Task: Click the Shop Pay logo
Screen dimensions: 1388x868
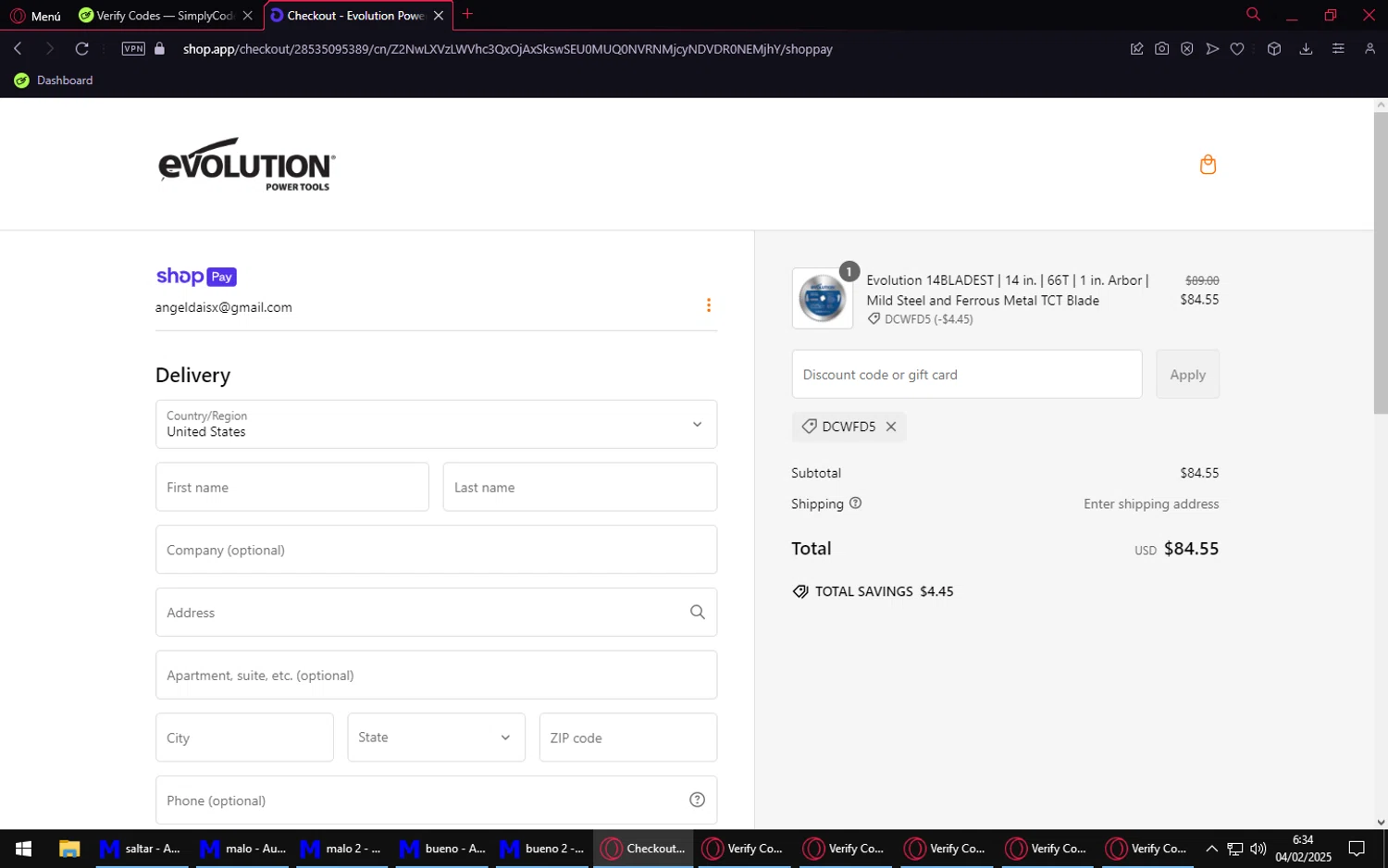Action: [196, 276]
